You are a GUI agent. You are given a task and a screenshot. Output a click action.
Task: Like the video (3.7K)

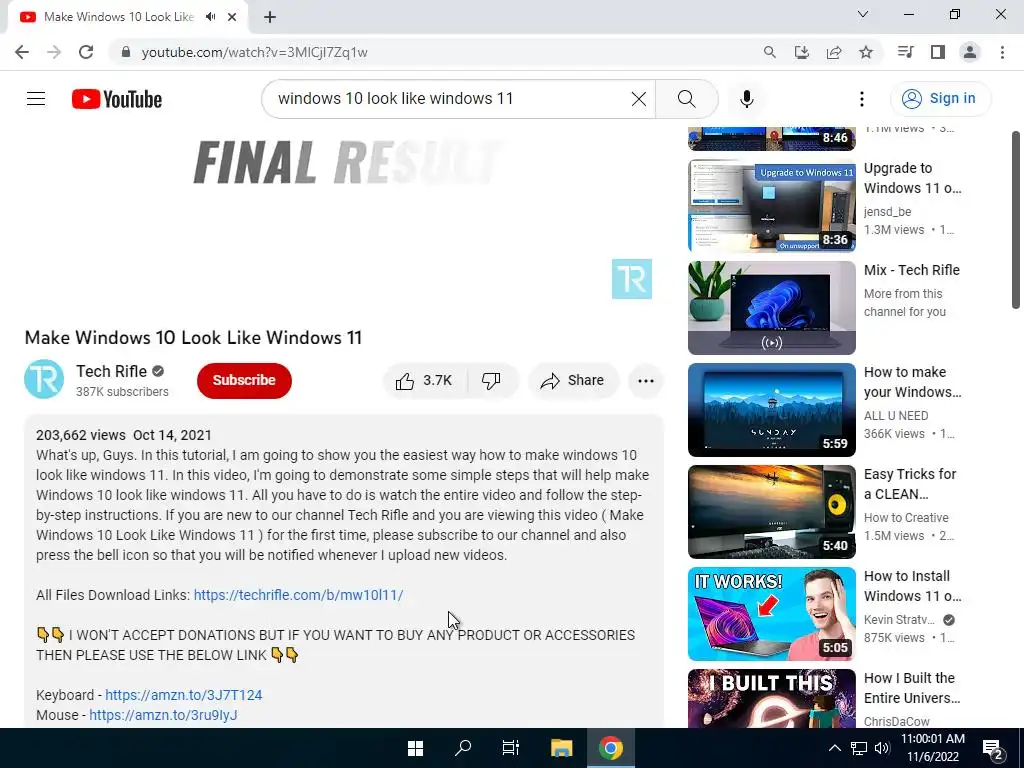[x=424, y=381]
